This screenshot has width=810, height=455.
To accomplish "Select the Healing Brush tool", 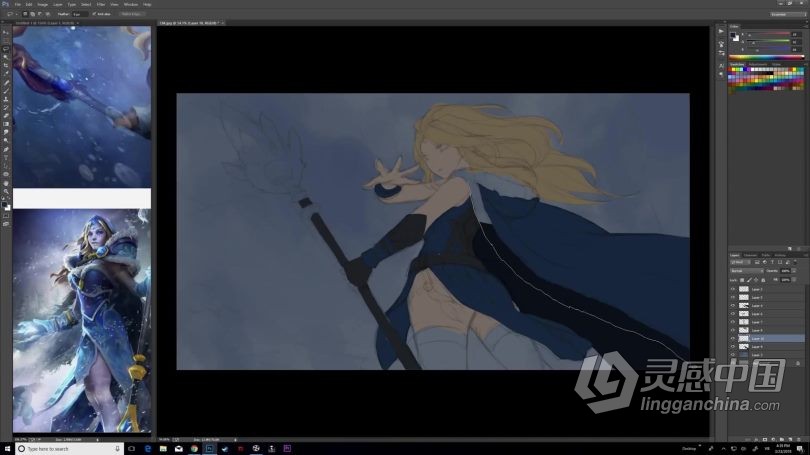I will coord(6,82).
